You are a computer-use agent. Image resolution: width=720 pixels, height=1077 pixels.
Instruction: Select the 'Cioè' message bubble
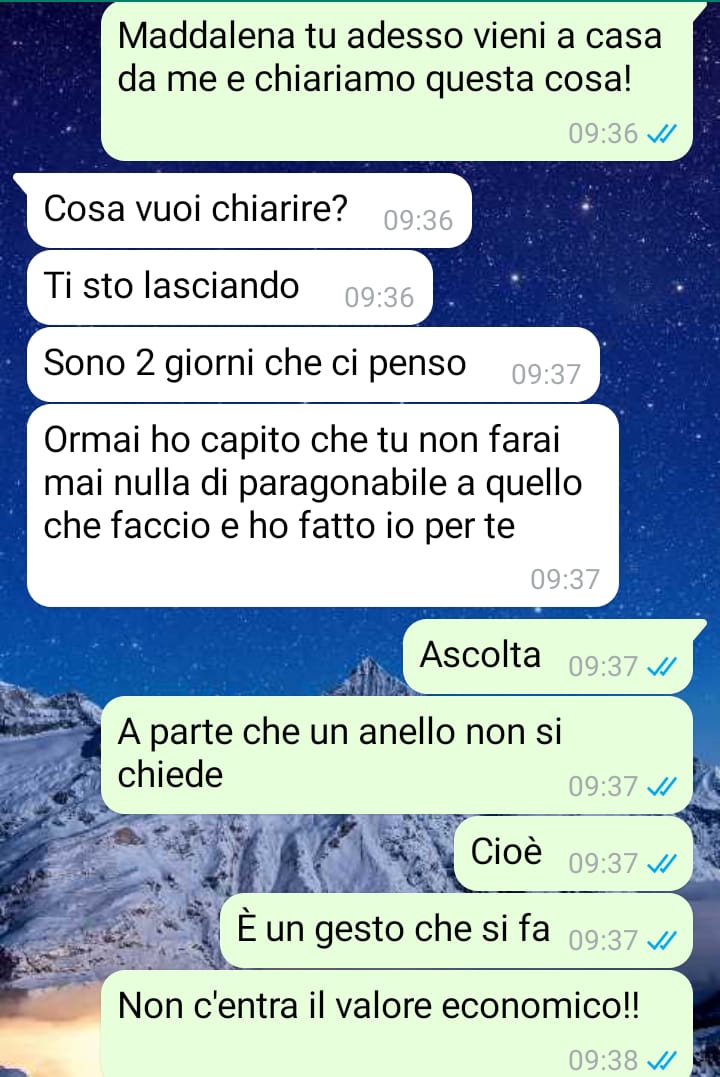[x=573, y=854]
